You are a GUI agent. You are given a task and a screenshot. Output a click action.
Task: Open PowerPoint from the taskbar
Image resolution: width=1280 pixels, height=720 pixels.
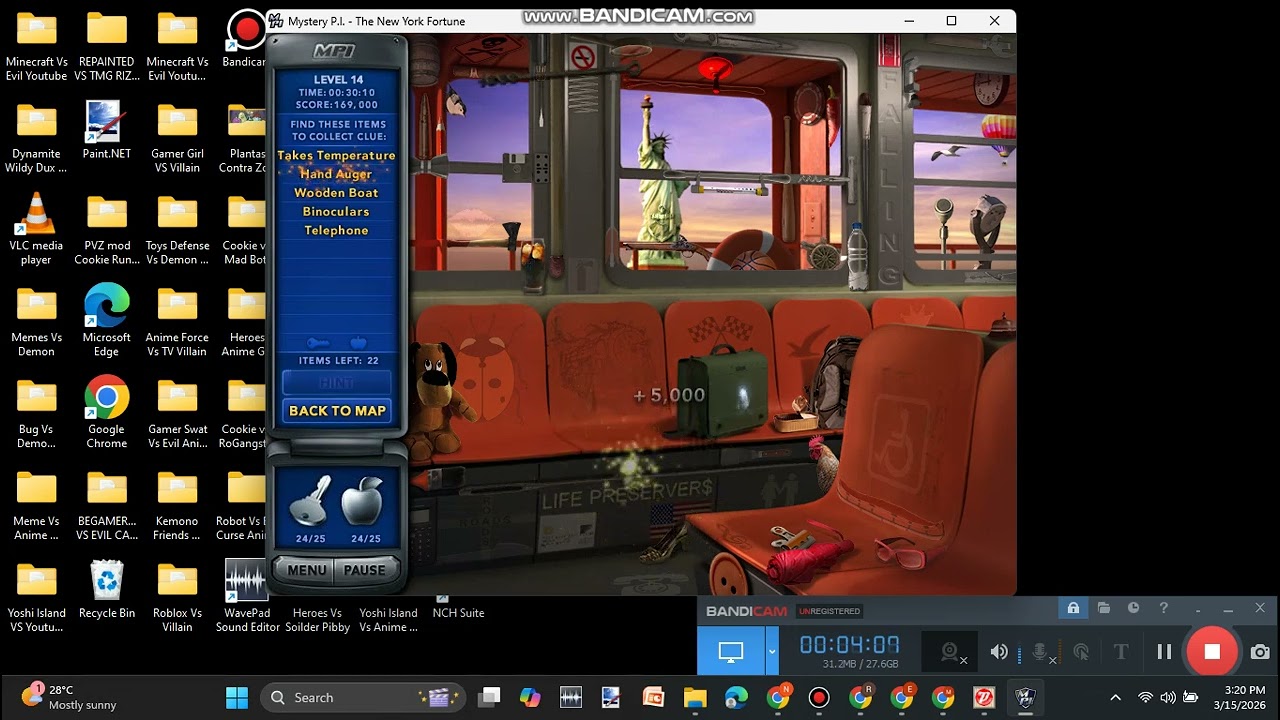653,697
